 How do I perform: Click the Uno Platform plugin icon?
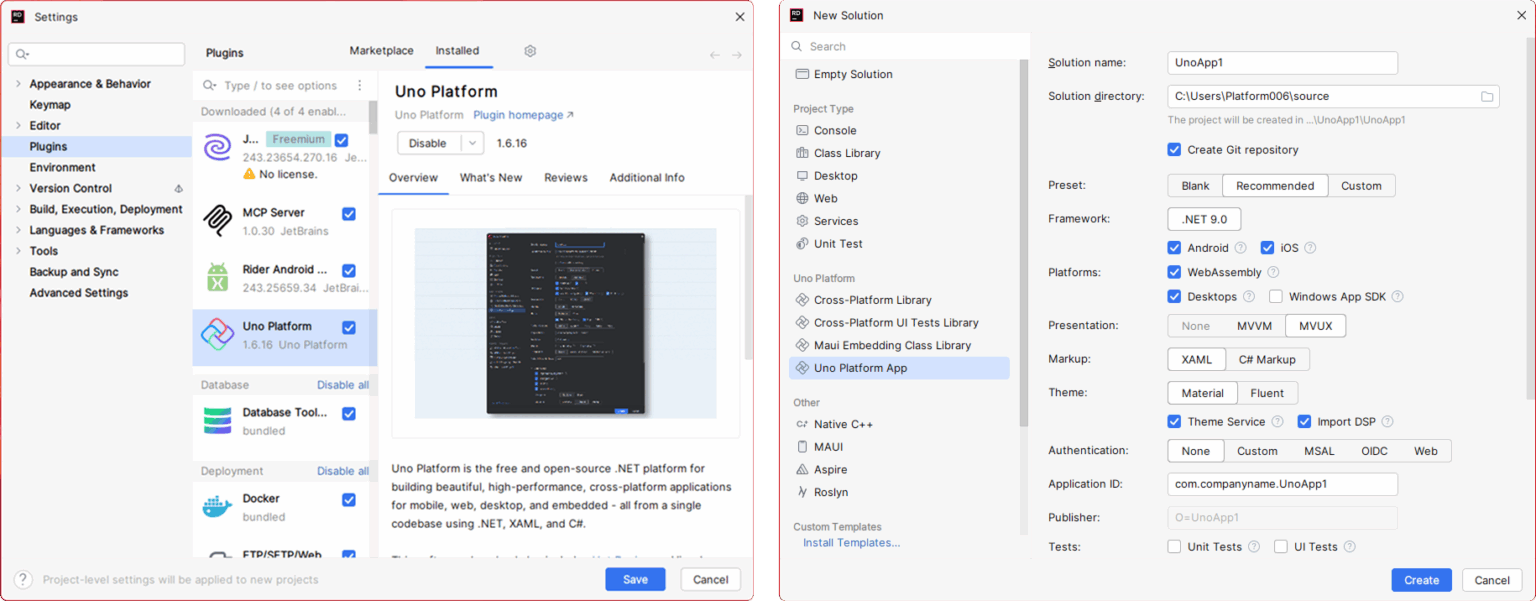click(217, 335)
